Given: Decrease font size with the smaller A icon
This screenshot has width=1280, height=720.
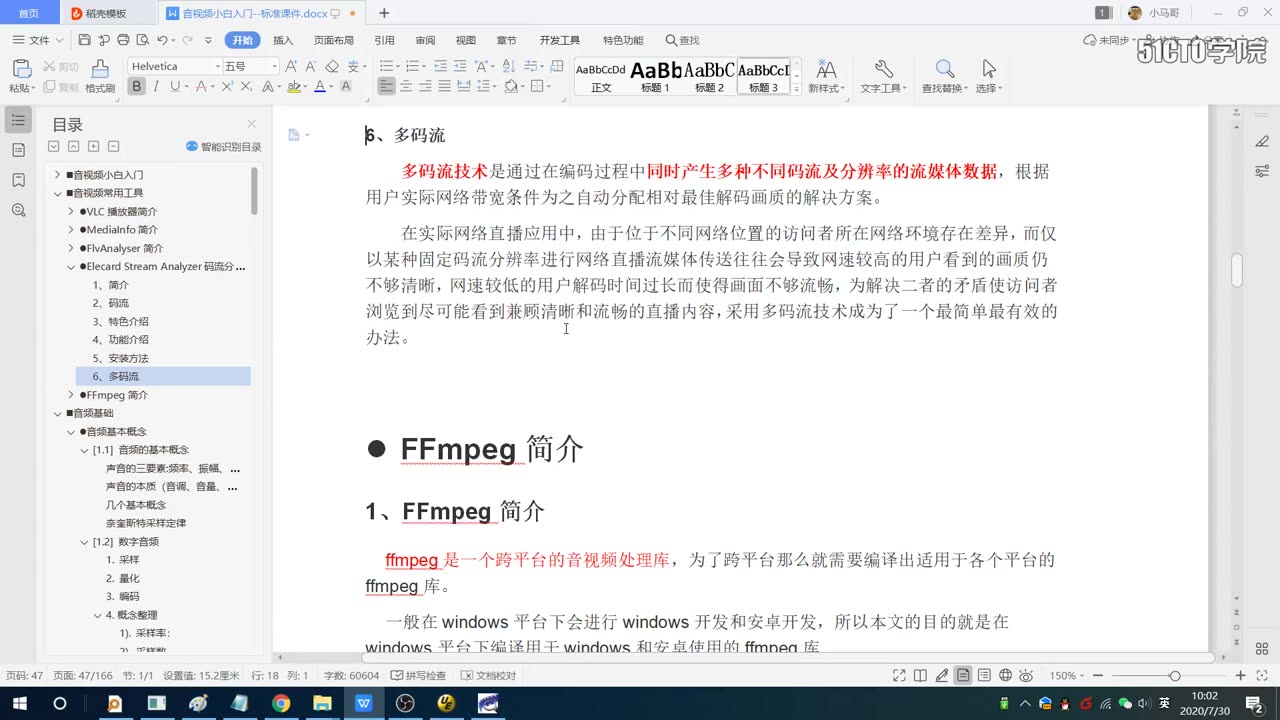Looking at the screenshot, I should (310, 66).
